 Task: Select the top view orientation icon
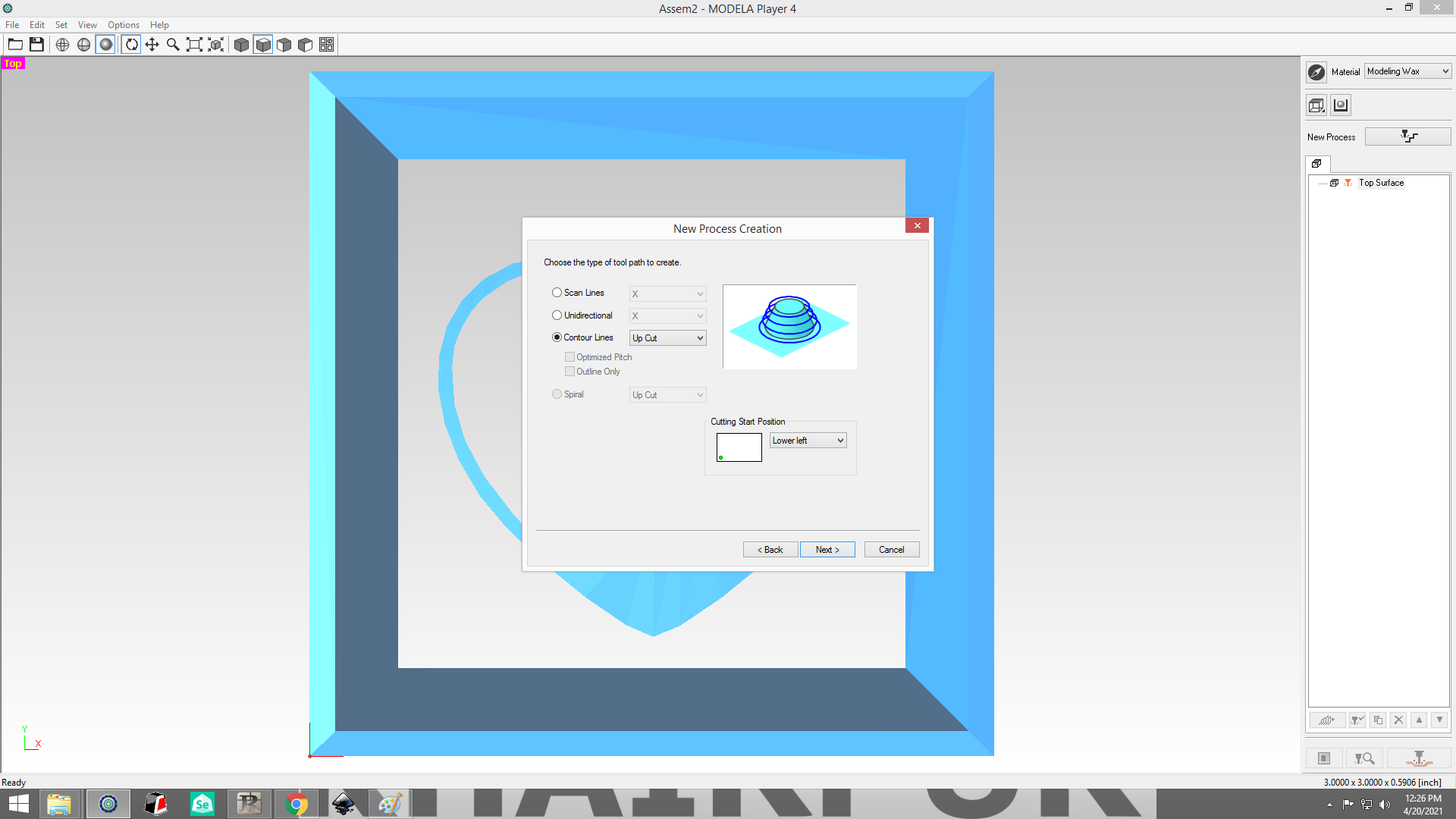[x=263, y=44]
